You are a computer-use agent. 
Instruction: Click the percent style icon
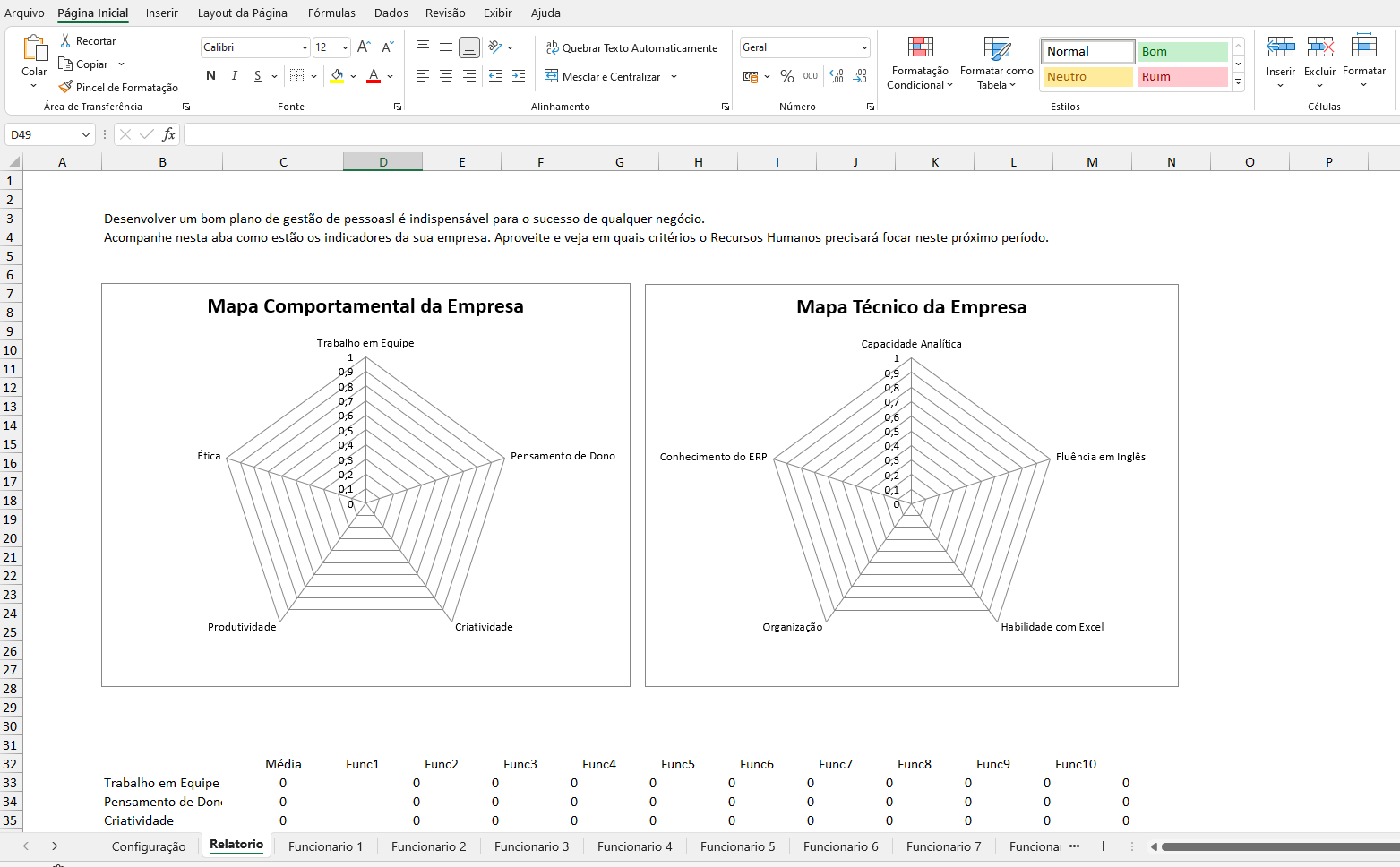tap(786, 77)
